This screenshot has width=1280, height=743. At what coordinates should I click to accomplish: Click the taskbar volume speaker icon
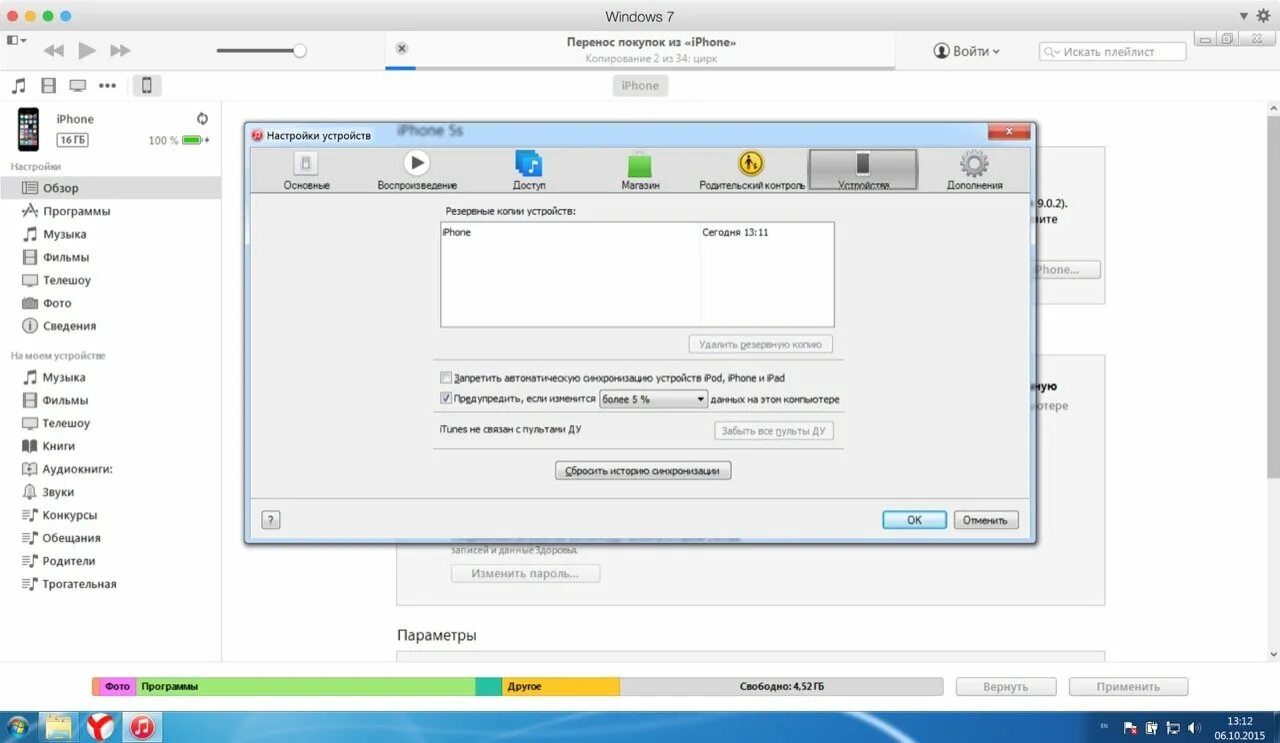1194,727
